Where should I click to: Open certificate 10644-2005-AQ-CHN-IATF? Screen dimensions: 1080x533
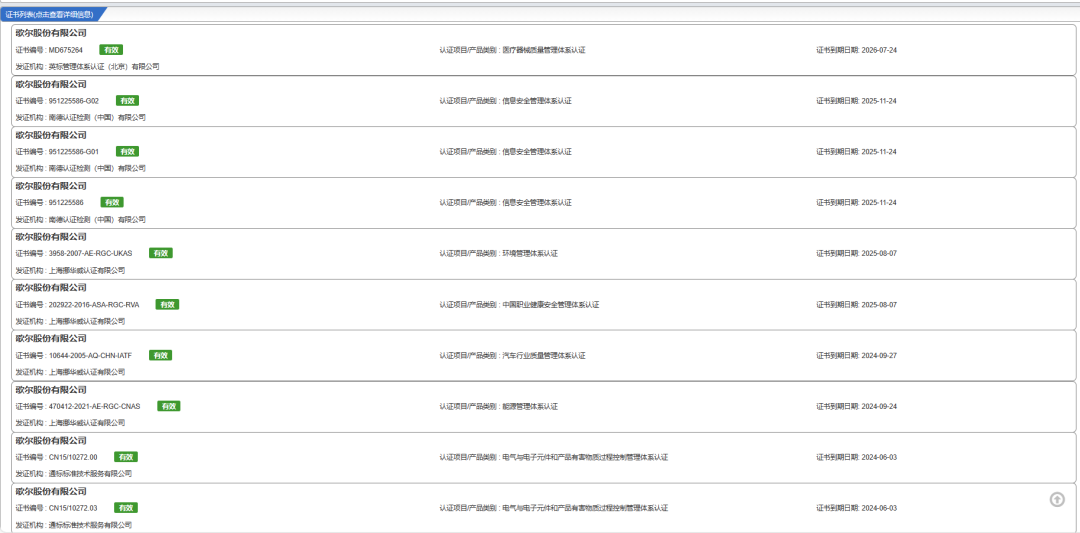point(90,356)
